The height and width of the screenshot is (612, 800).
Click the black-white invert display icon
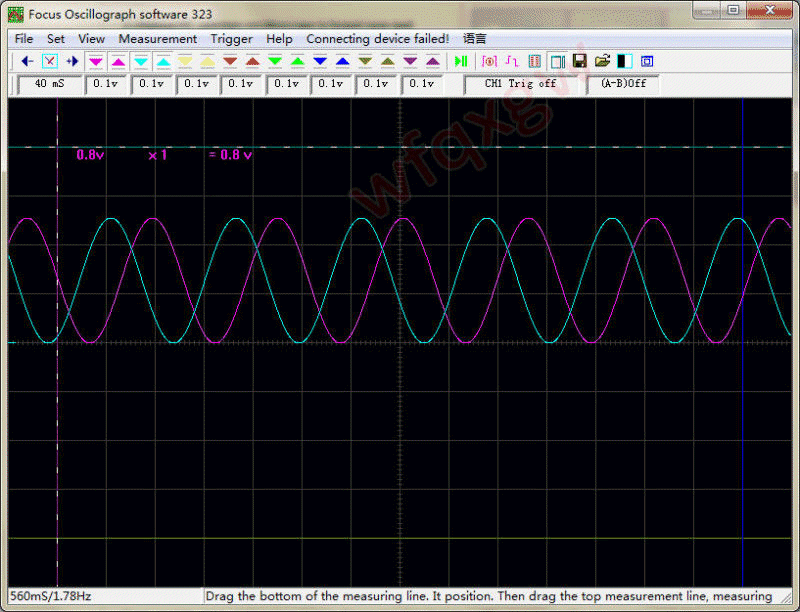[624, 61]
